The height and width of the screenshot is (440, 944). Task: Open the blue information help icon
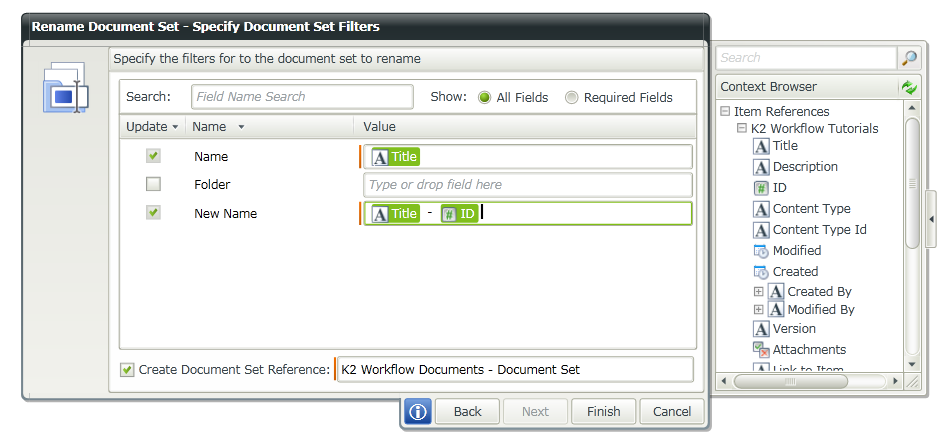(418, 411)
